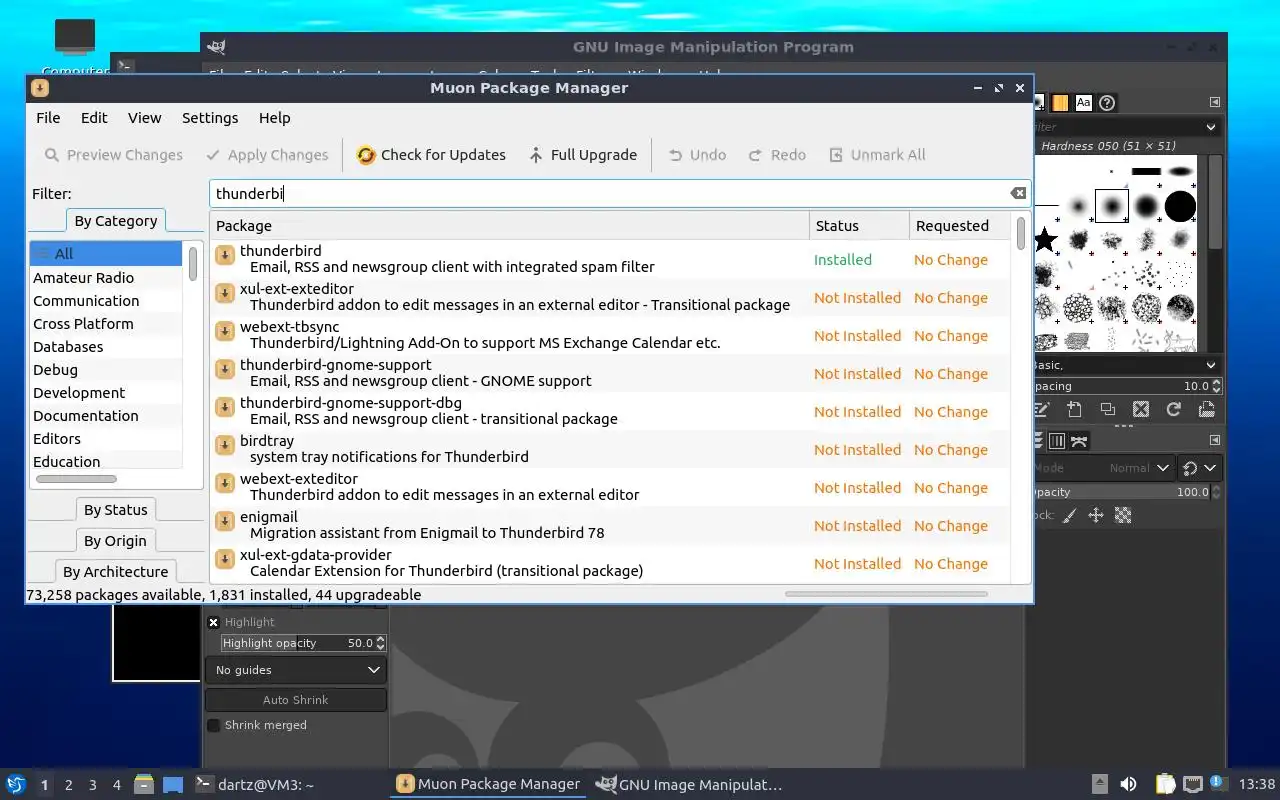This screenshot has height=800, width=1280.
Task: Click the volume icon in system tray
Action: (1128, 785)
